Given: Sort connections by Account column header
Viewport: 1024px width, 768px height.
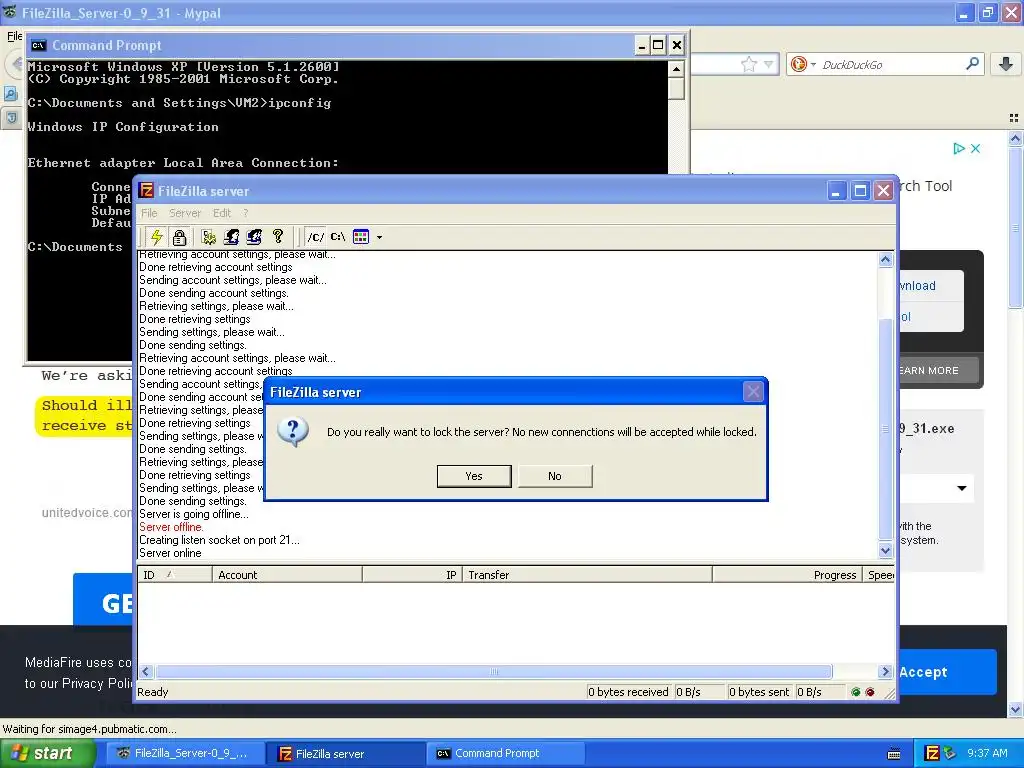Looking at the screenshot, I should point(287,575).
